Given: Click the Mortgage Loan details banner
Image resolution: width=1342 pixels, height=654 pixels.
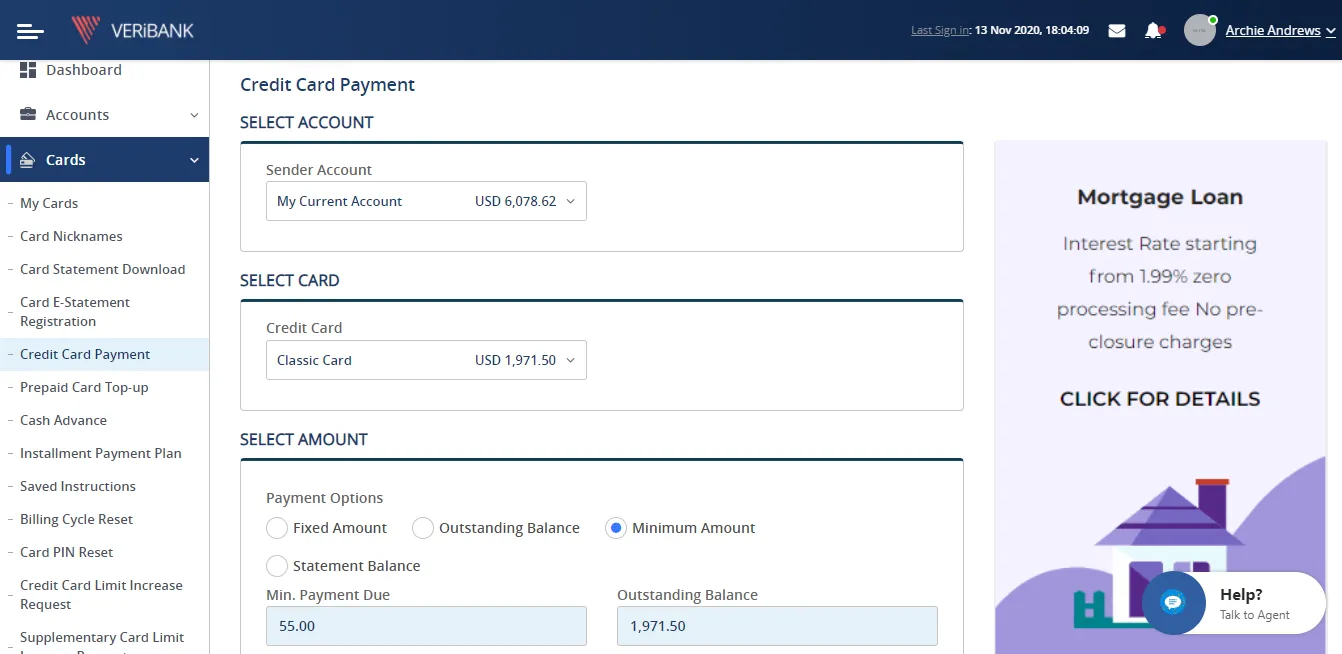Looking at the screenshot, I should (x=1160, y=399).
